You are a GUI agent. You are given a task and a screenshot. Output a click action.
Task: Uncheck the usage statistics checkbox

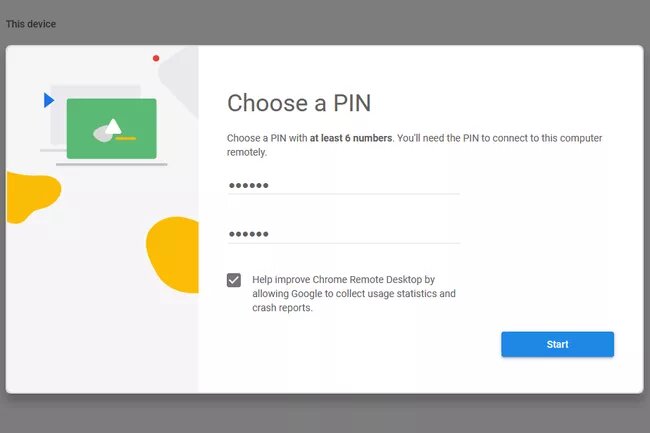pos(234,280)
